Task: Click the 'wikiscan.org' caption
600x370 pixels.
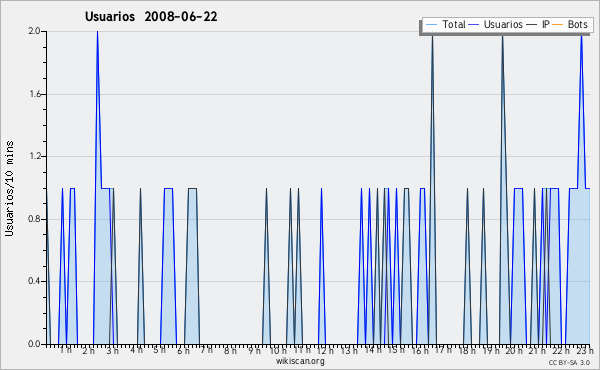Action: pyautogui.click(x=300, y=361)
